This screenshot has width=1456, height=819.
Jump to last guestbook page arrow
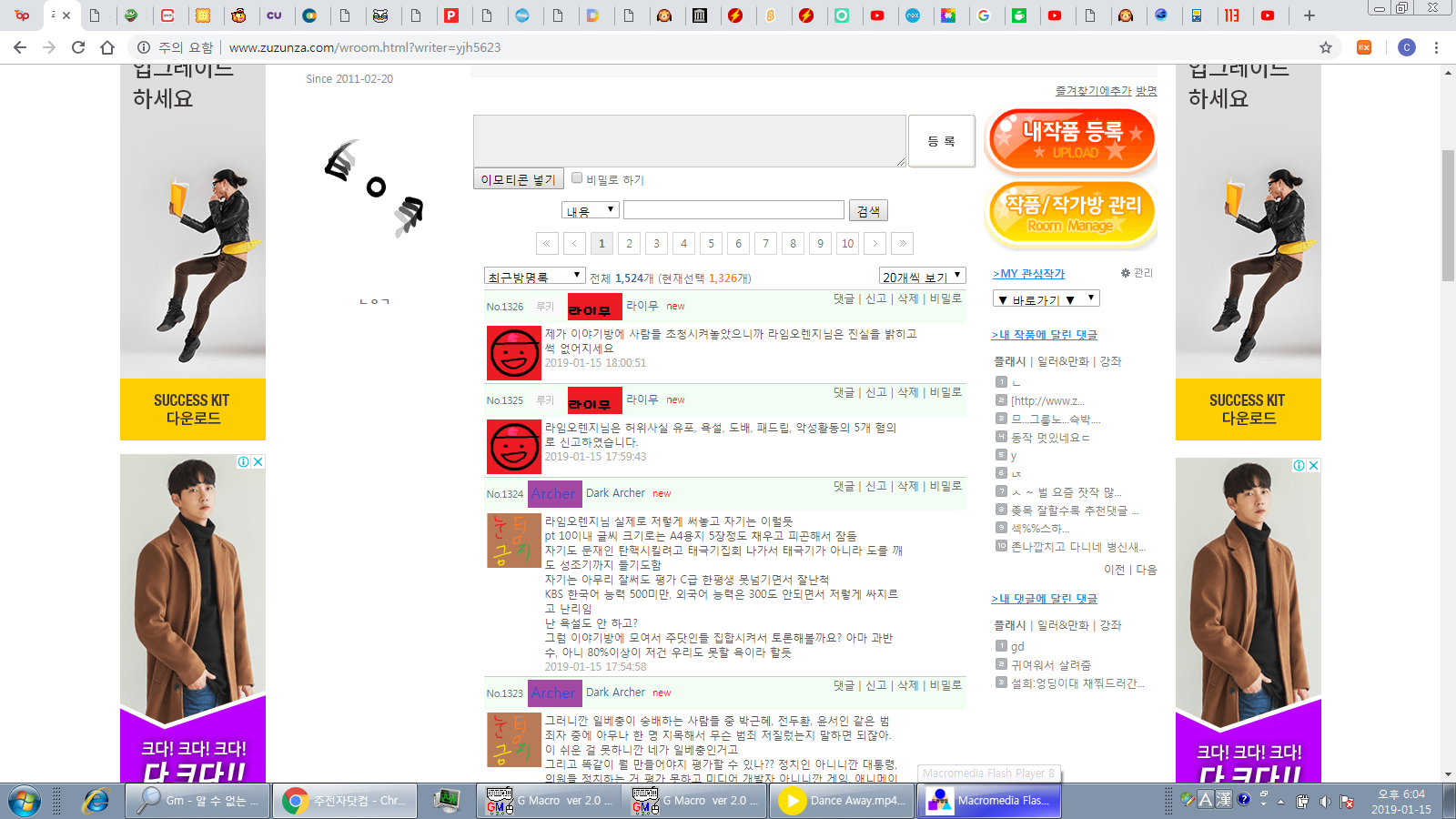[x=903, y=243]
